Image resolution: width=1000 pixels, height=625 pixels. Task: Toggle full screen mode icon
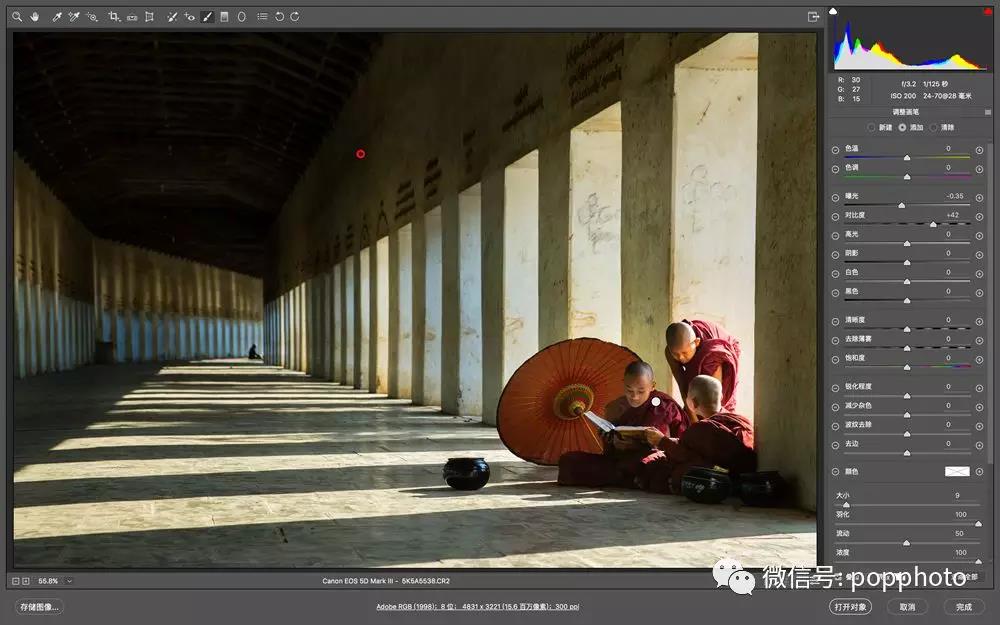click(x=813, y=16)
